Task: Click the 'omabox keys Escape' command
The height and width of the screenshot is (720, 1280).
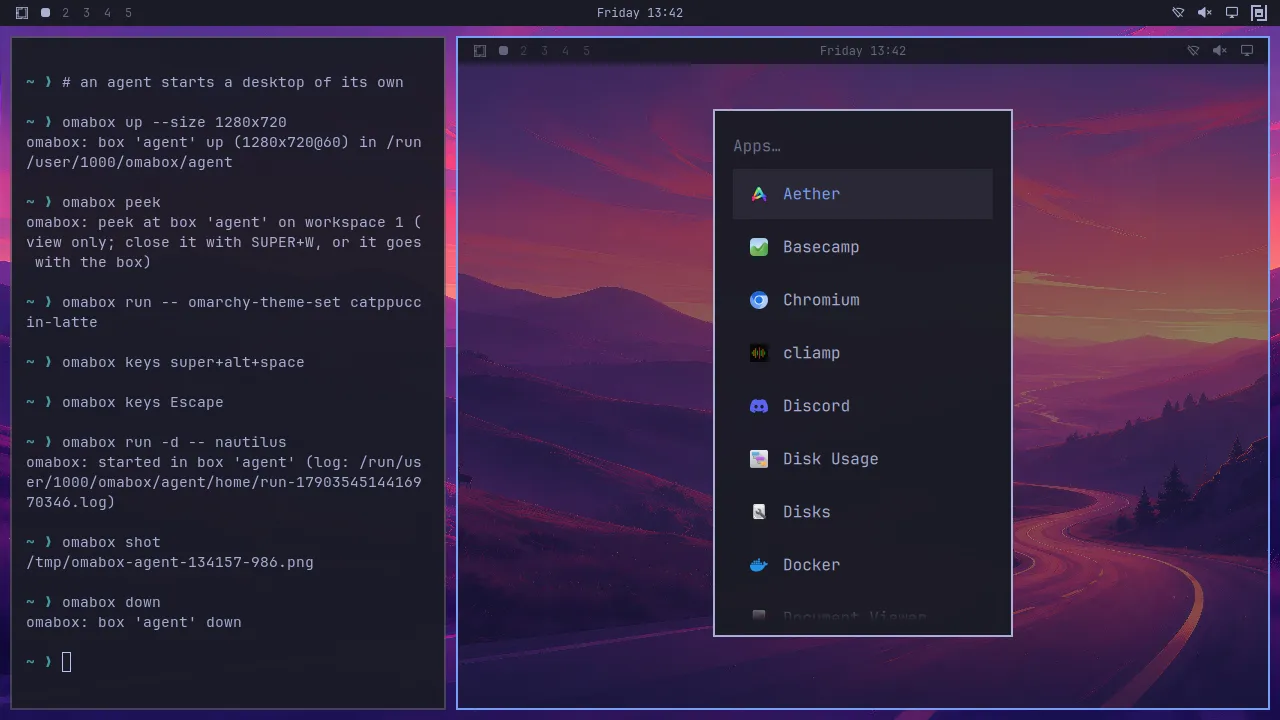Action: tap(143, 402)
